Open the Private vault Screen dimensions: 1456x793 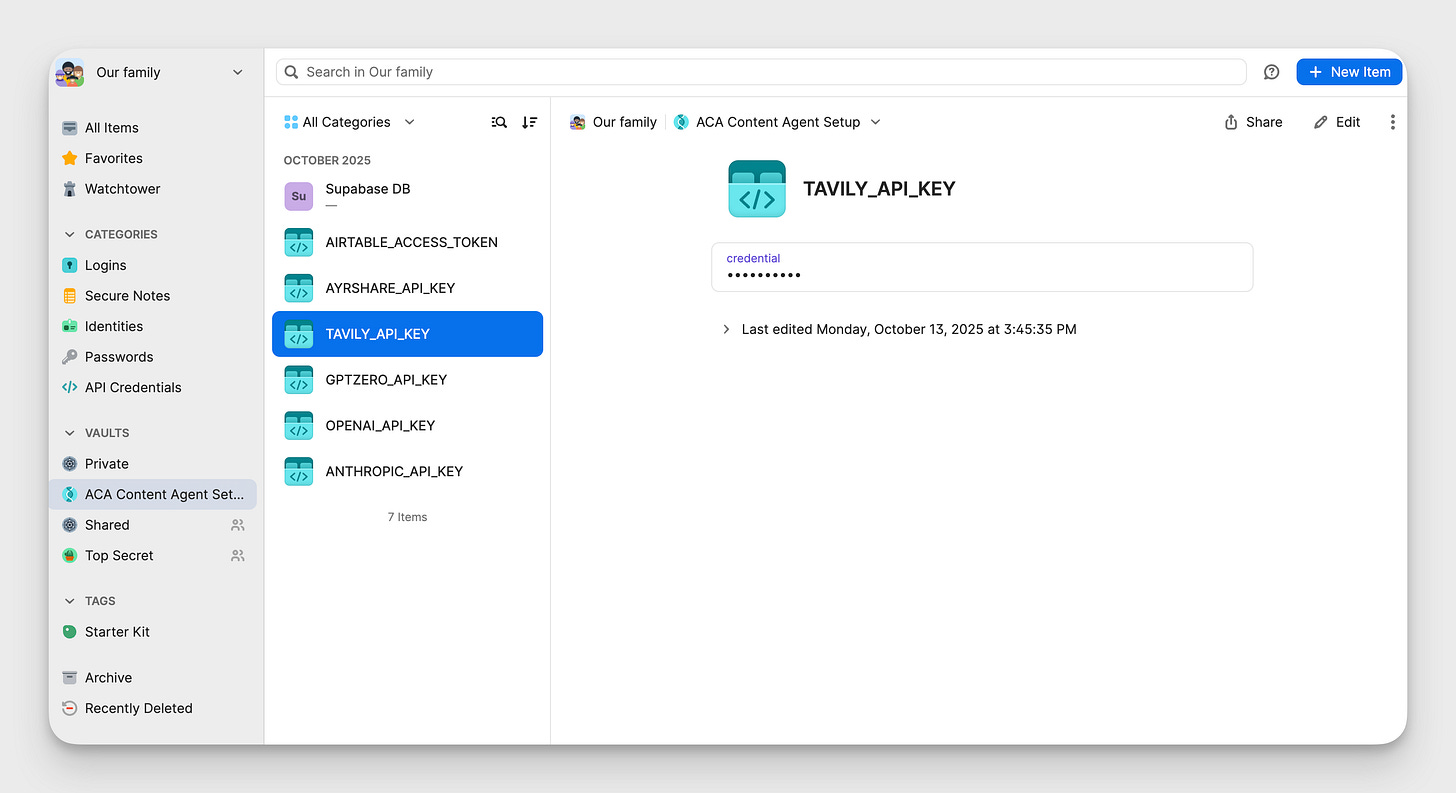[x=152, y=464]
